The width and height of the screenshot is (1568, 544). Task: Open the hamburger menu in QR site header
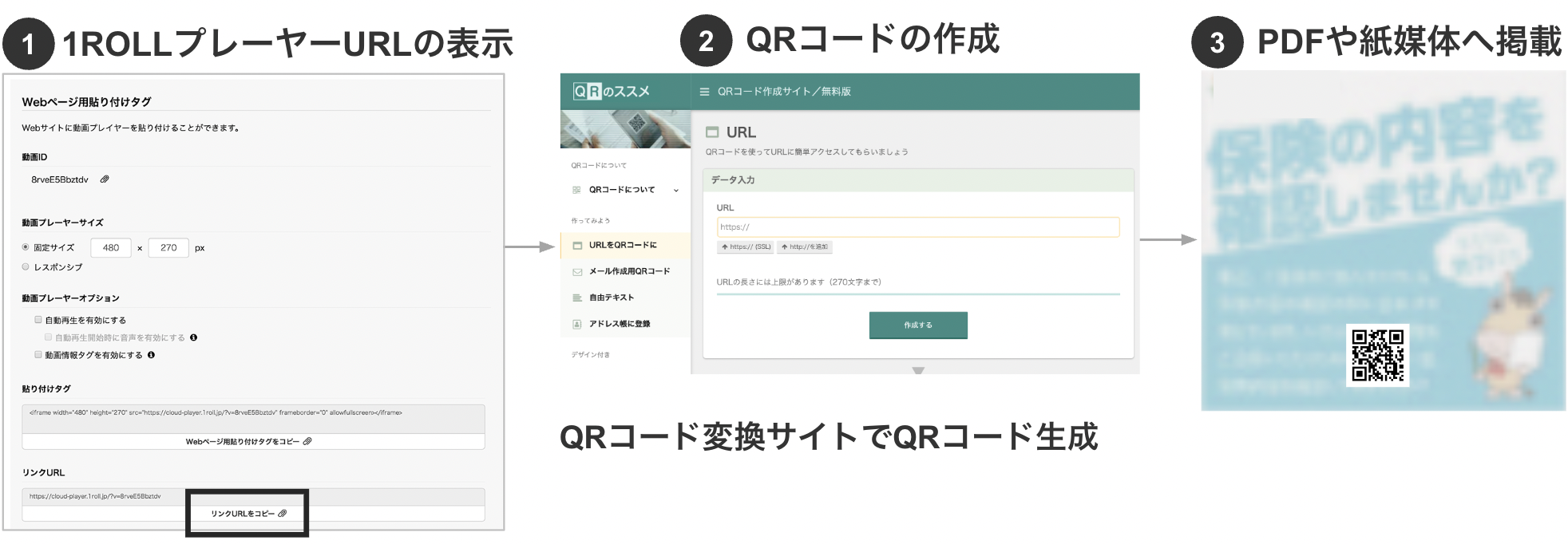click(704, 92)
